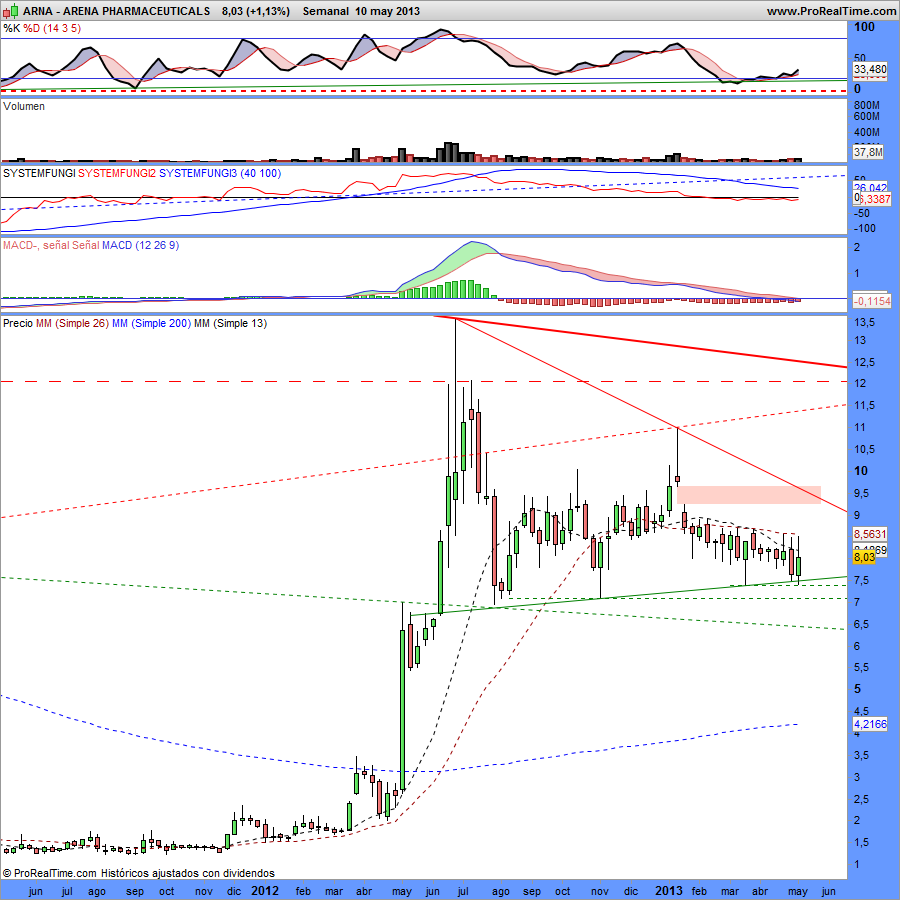The width and height of the screenshot is (900, 900).
Task: Click the 2012 year label on time axis
Action: pyautogui.click(x=265, y=891)
